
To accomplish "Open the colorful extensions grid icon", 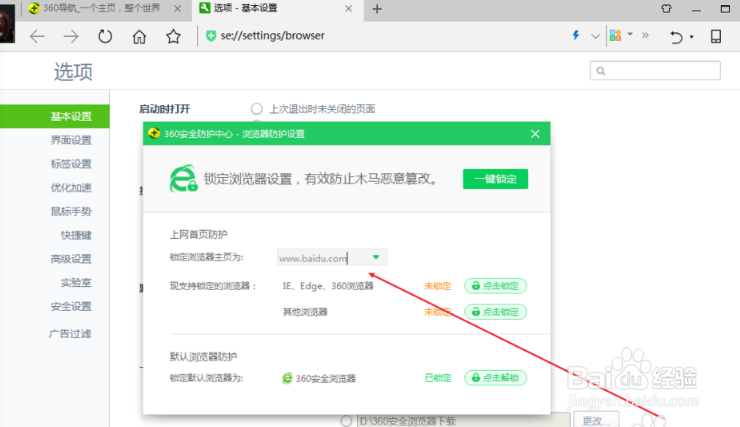I will click(615, 35).
